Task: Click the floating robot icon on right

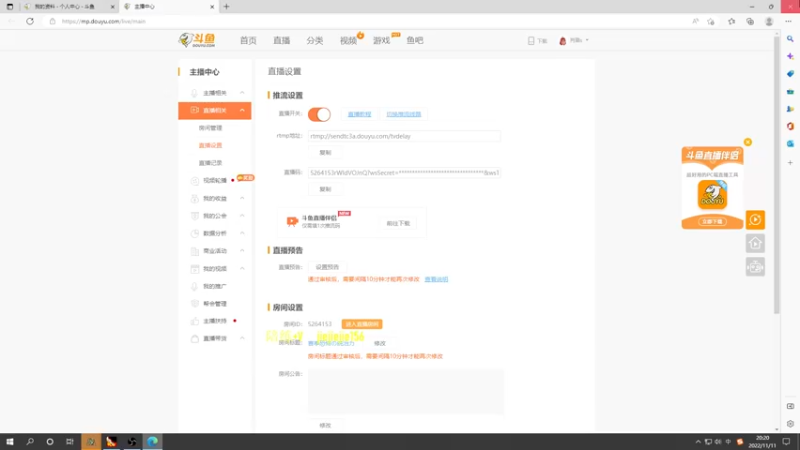Action: point(755,267)
